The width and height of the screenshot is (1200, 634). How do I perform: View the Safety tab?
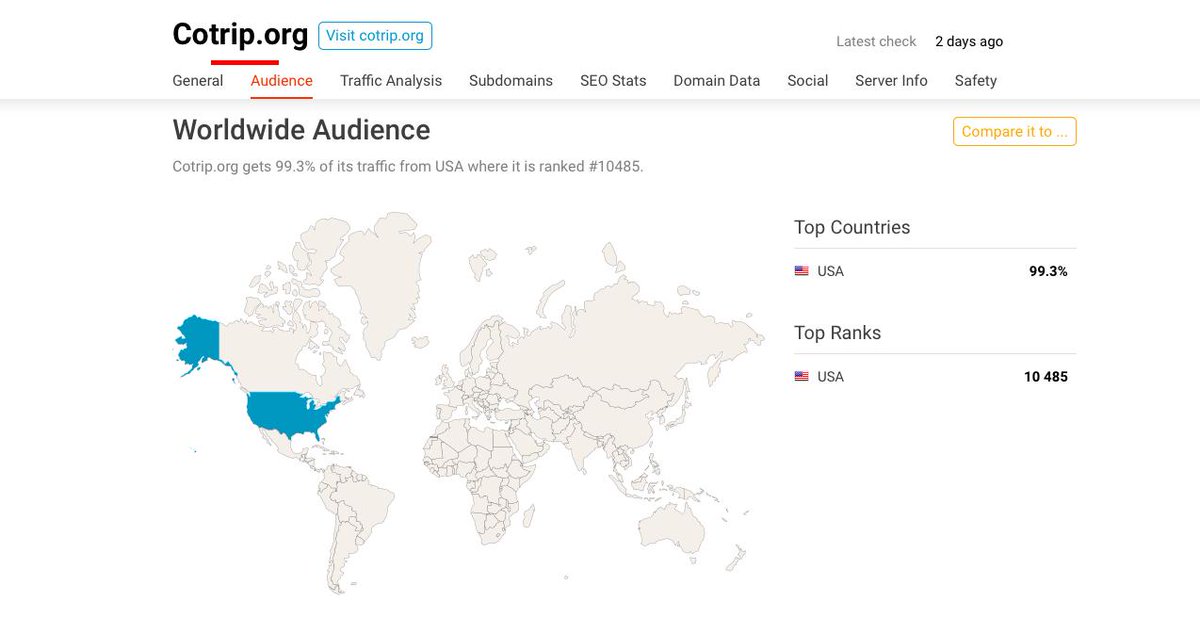tap(976, 81)
